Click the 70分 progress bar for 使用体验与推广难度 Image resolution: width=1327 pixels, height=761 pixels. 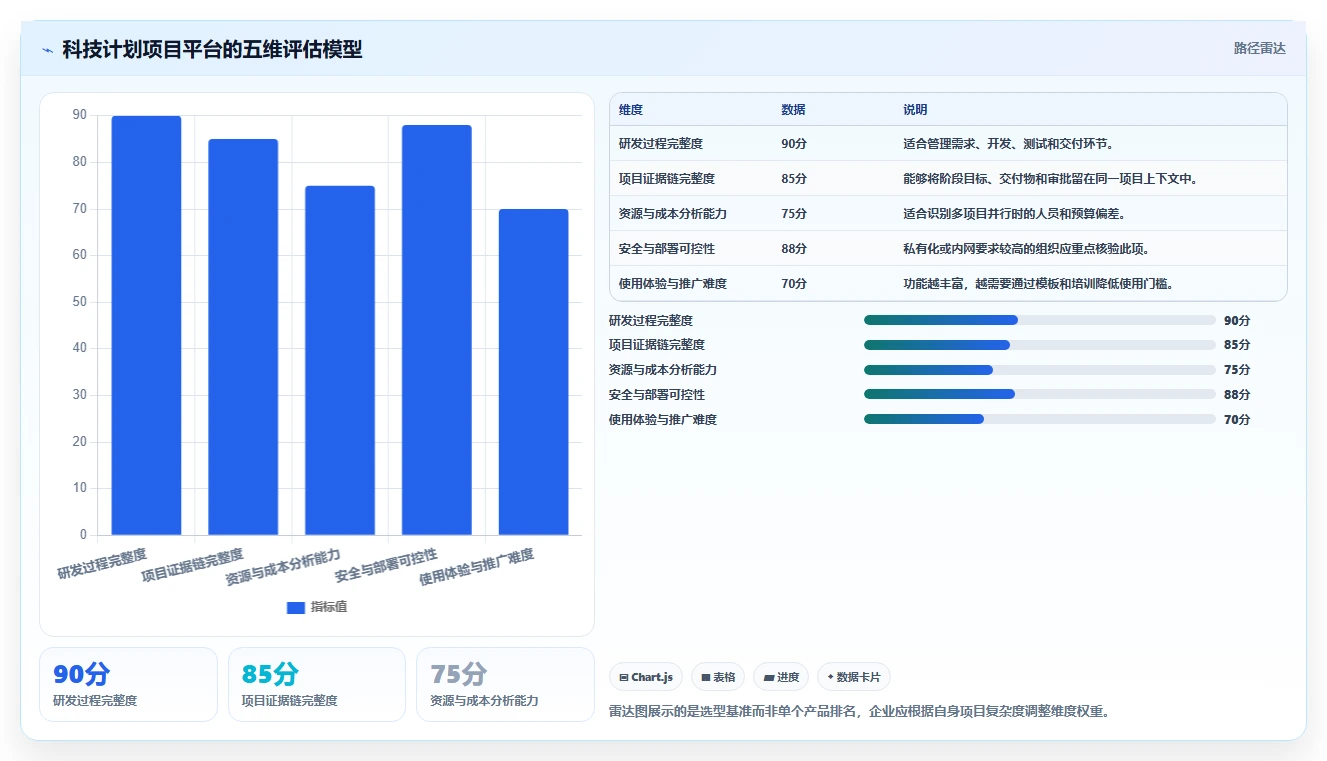(1040, 420)
